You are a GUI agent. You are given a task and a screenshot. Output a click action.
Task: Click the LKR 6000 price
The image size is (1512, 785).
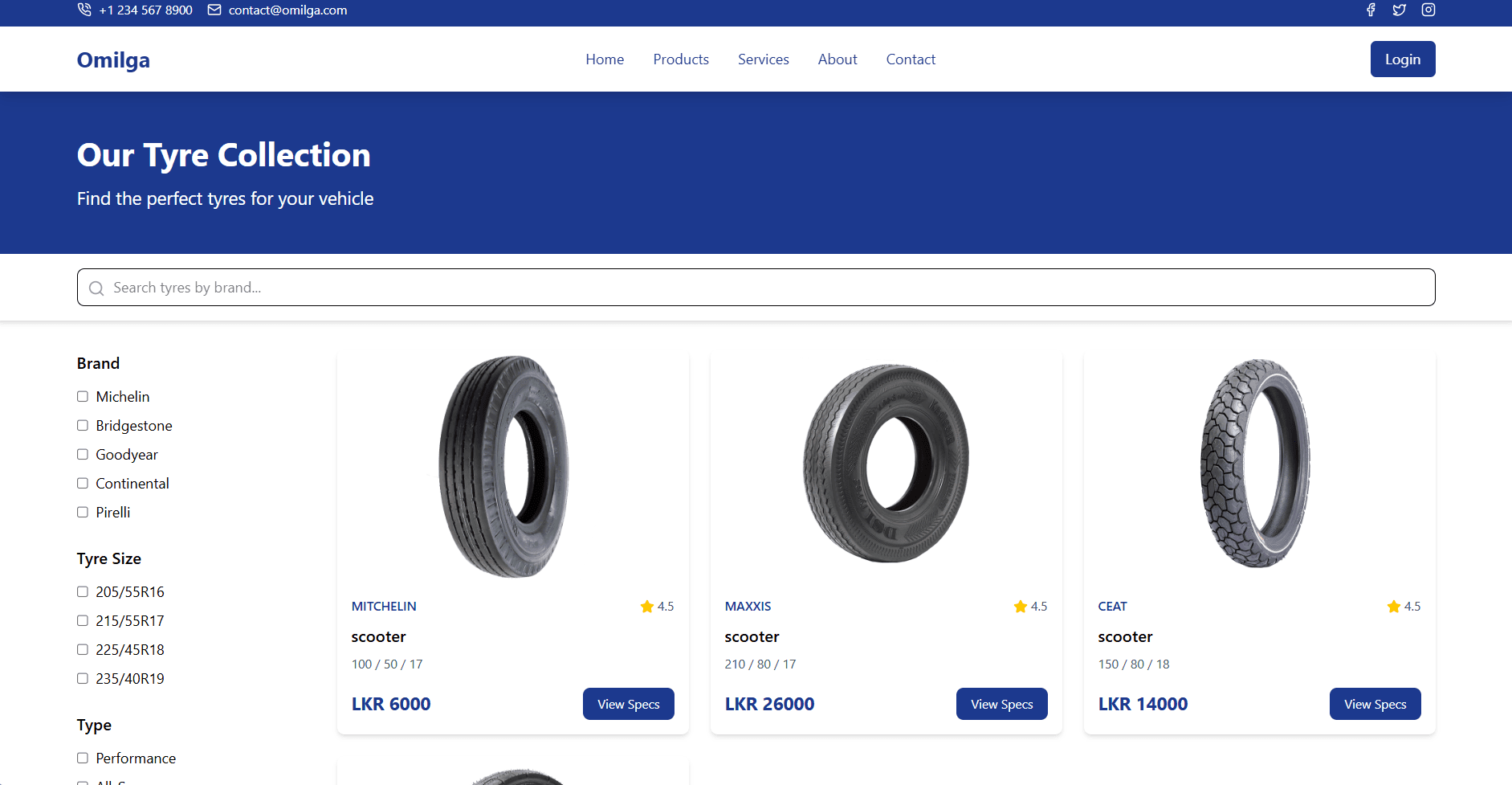[391, 704]
